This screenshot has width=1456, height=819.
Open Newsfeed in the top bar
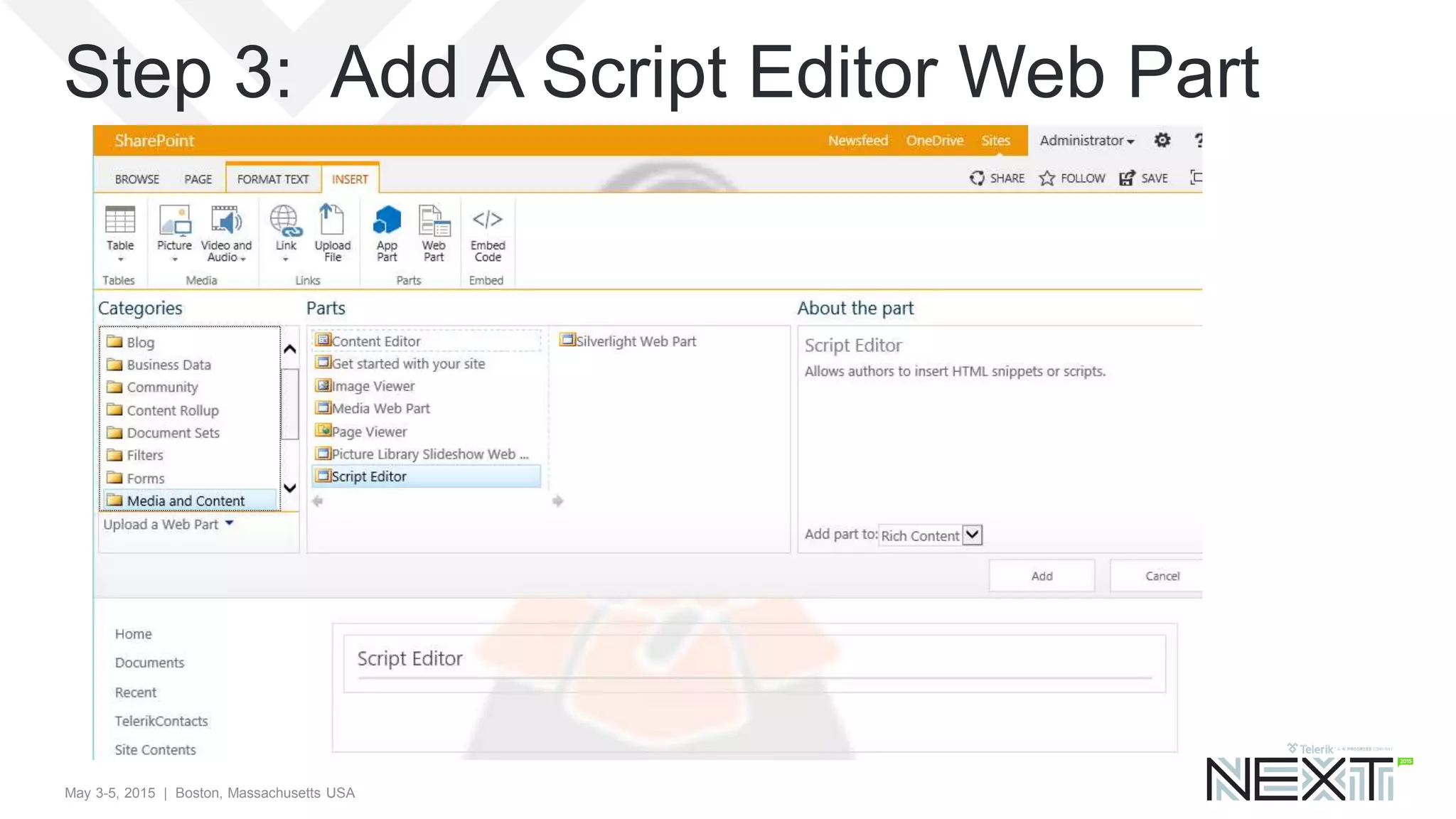pos(858,141)
